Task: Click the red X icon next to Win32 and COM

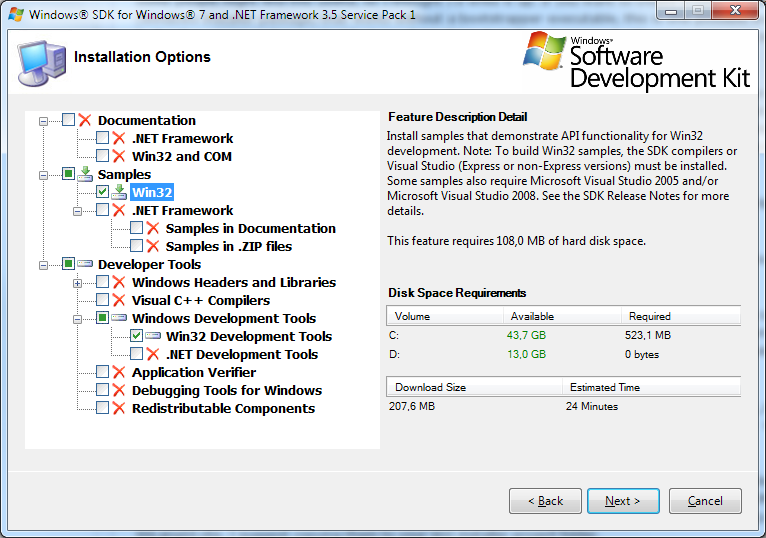Action: tap(119, 156)
